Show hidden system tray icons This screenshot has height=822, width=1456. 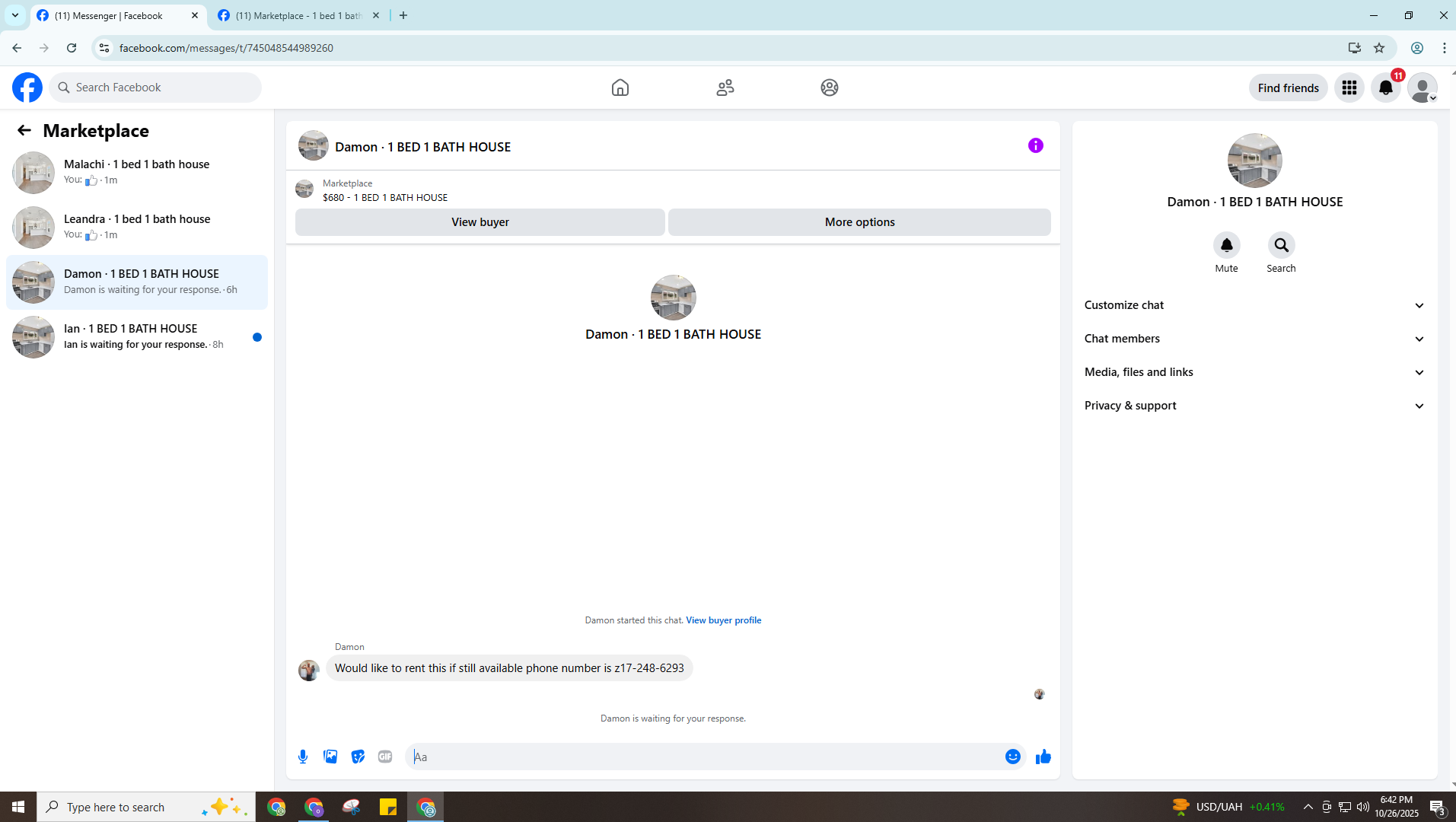(1308, 807)
